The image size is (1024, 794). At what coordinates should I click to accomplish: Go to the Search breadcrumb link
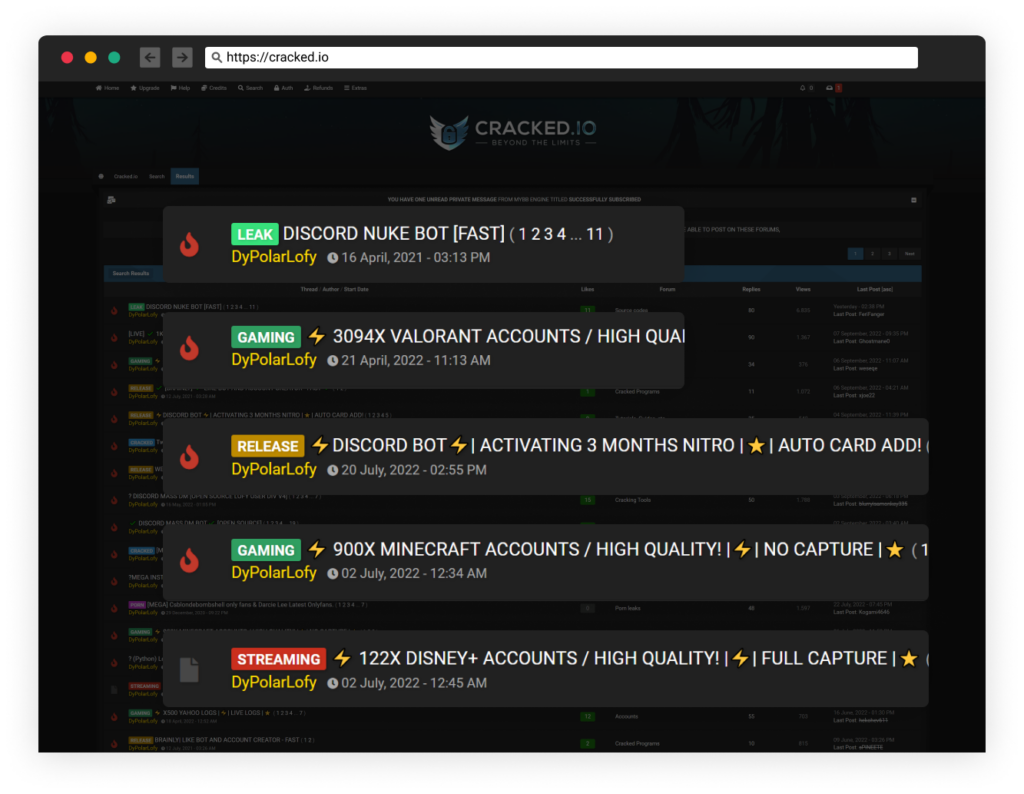(157, 176)
